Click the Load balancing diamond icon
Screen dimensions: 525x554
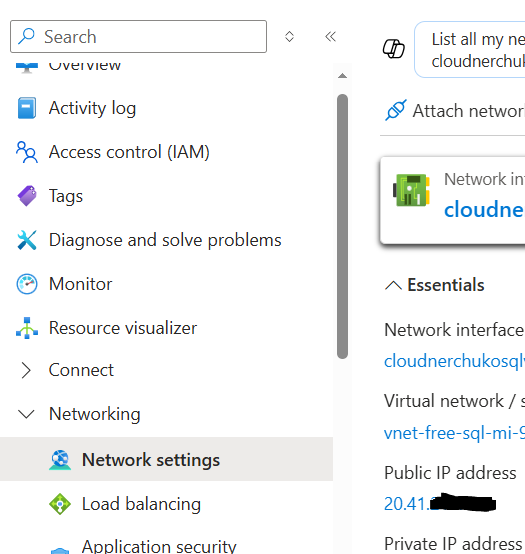click(60, 504)
